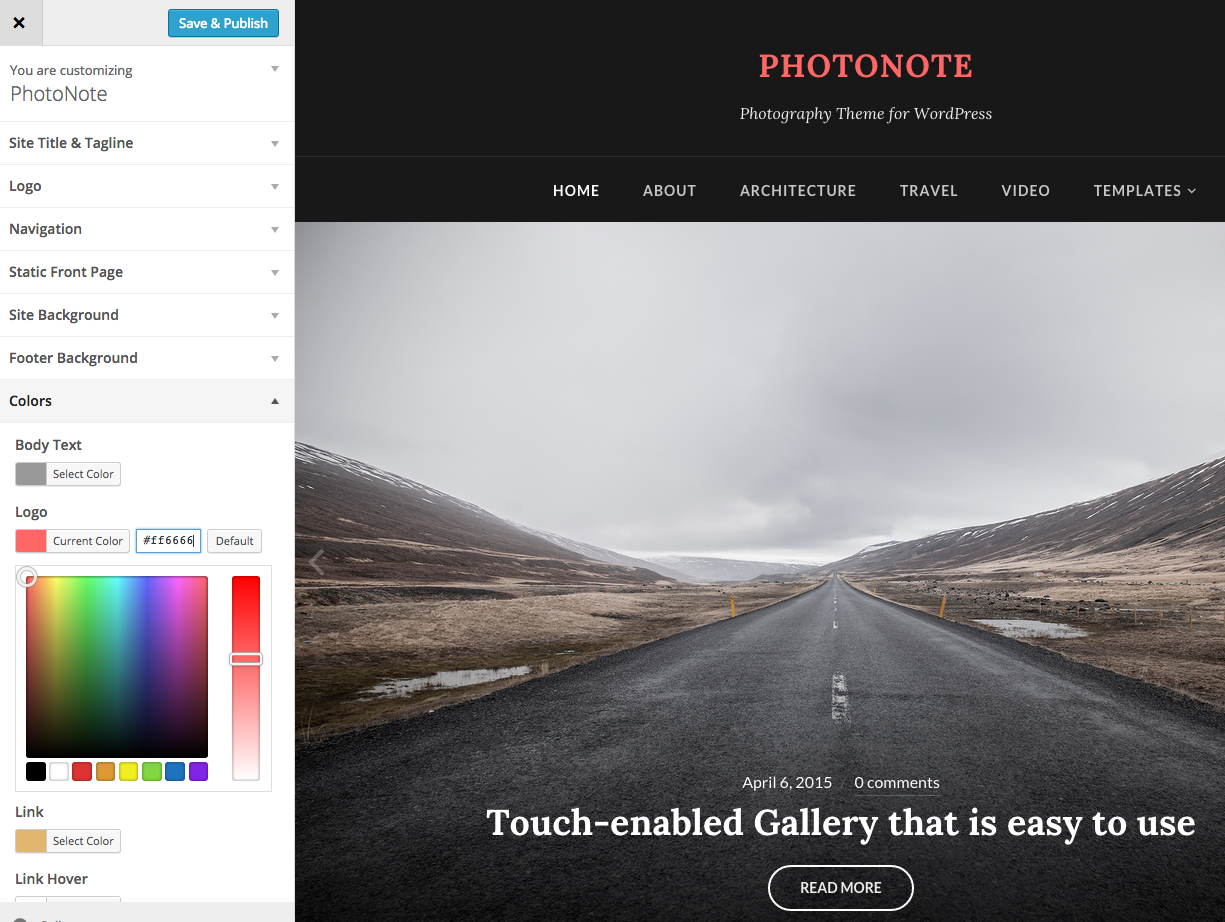
Task: Pick the white palette swatch
Action: pyautogui.click(x=59, y=771)
